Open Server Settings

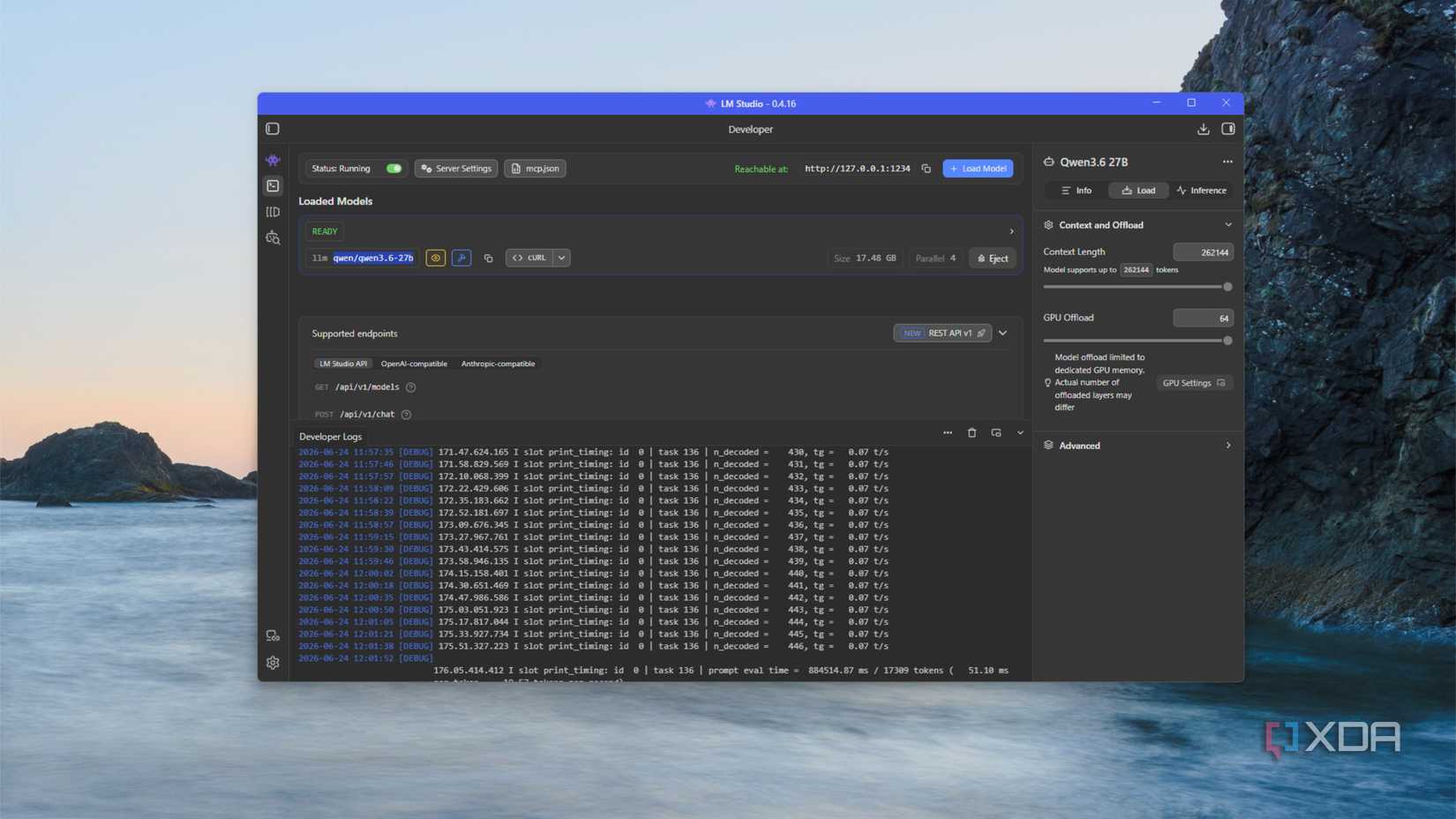[456, 169]
